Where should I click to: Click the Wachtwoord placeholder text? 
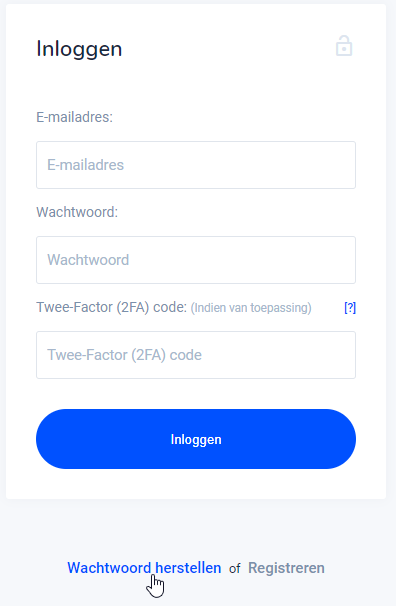click(x=88, y=260)
